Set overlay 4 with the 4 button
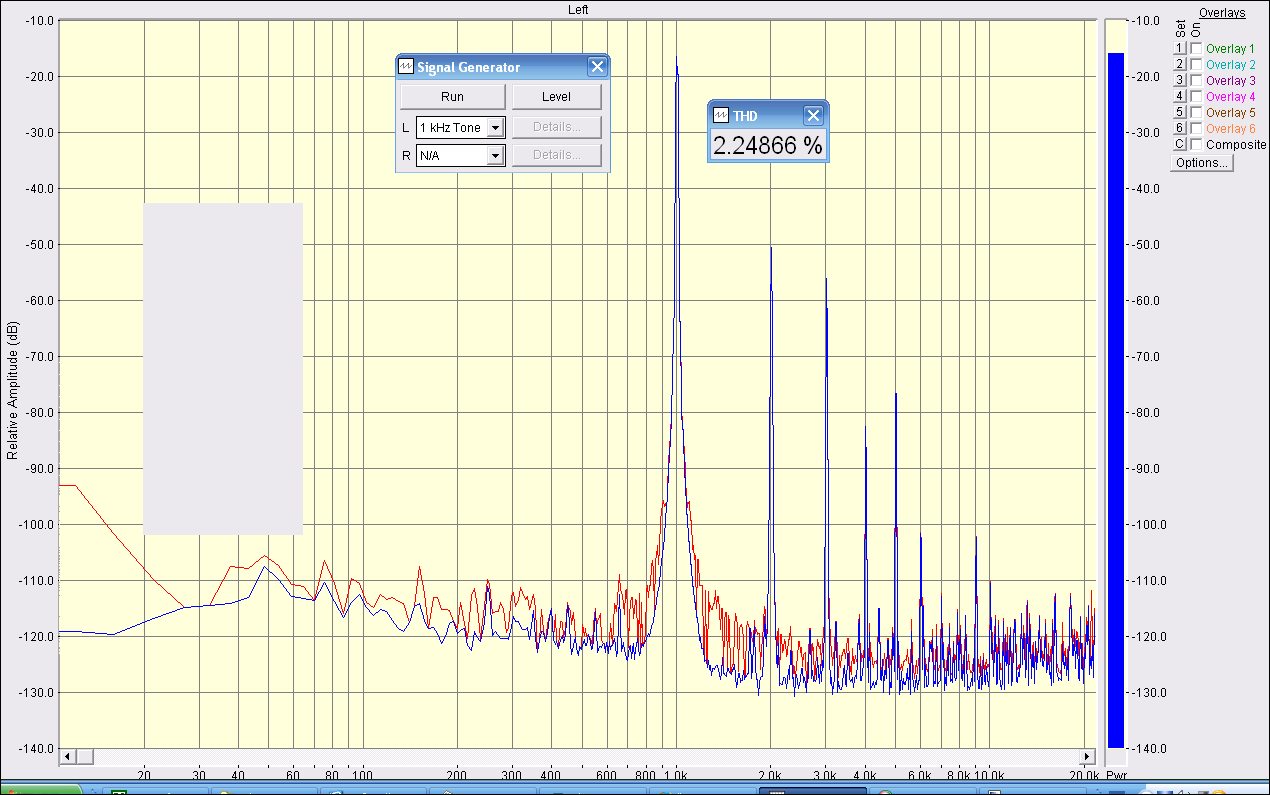 point(1180,96)
